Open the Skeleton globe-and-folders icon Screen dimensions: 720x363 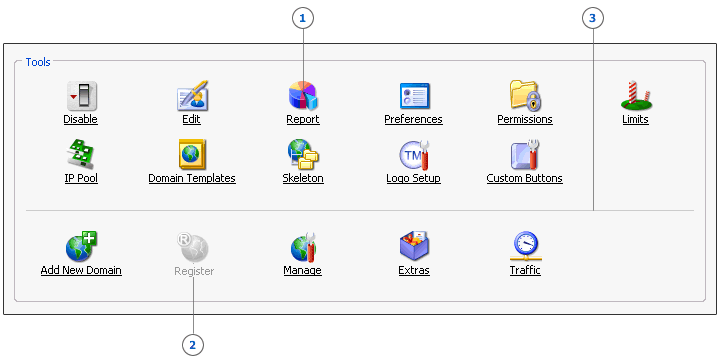303,155
